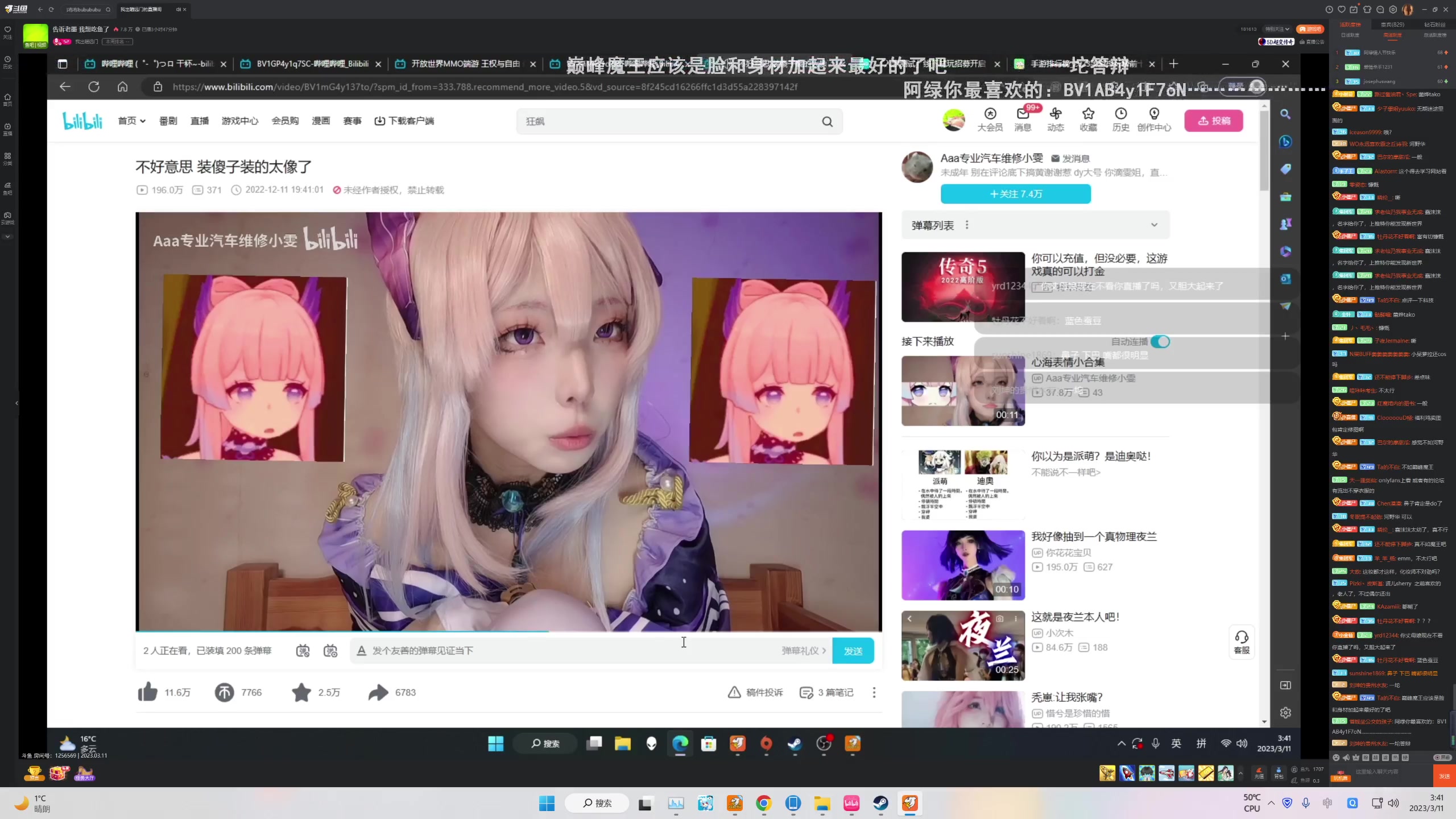The height and width of the screenshot is (819, 1456).
Task: Expand the bilibili 首页 dropdown
Action: tap(132, 121)
